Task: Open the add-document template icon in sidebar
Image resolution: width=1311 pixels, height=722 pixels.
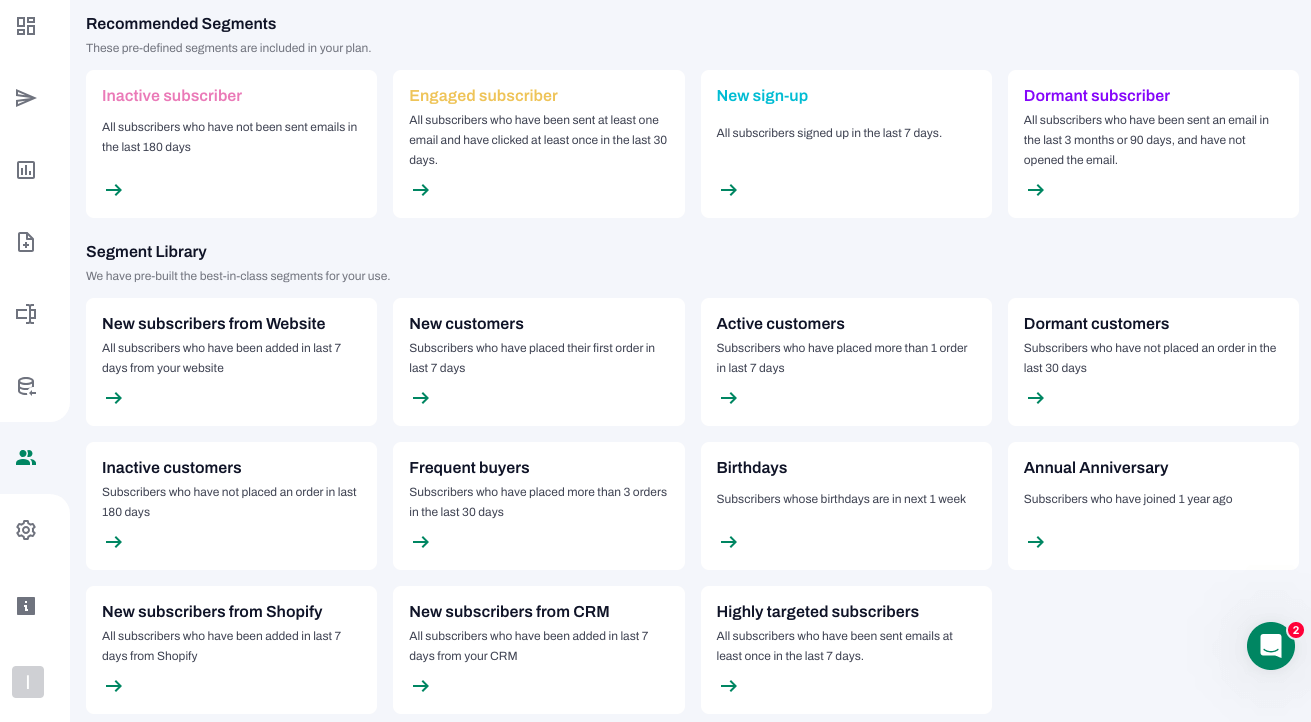Action: [x=26, y=242]
